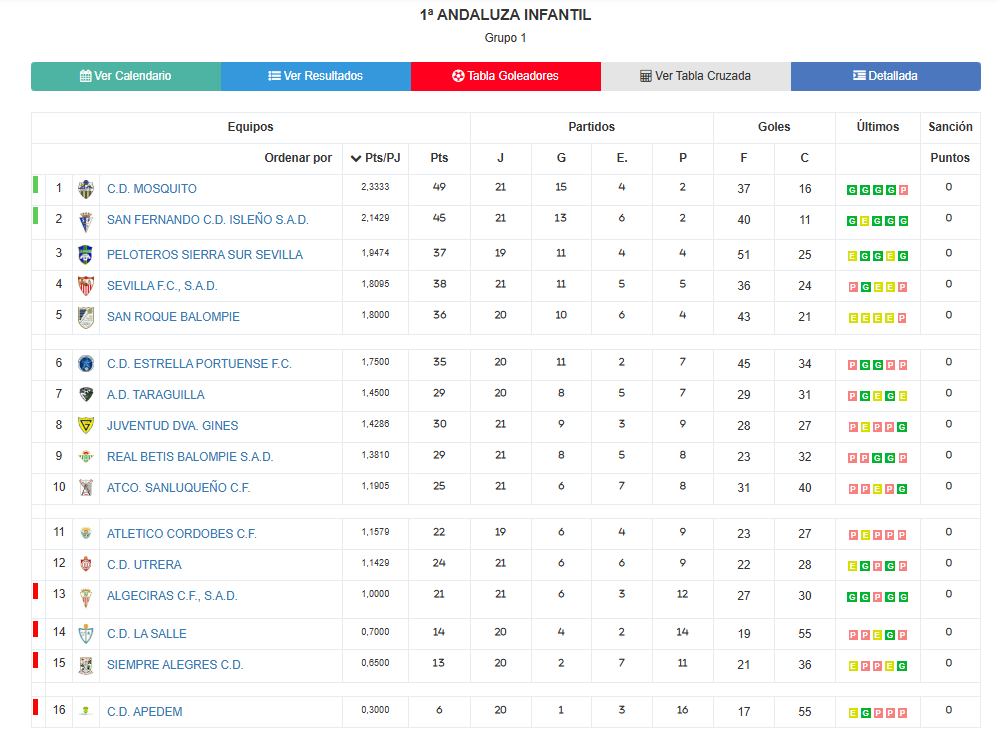Click the C.D. Mosquito team crest
This screenshot has height=731, width=997.
(x=86, y=189)
